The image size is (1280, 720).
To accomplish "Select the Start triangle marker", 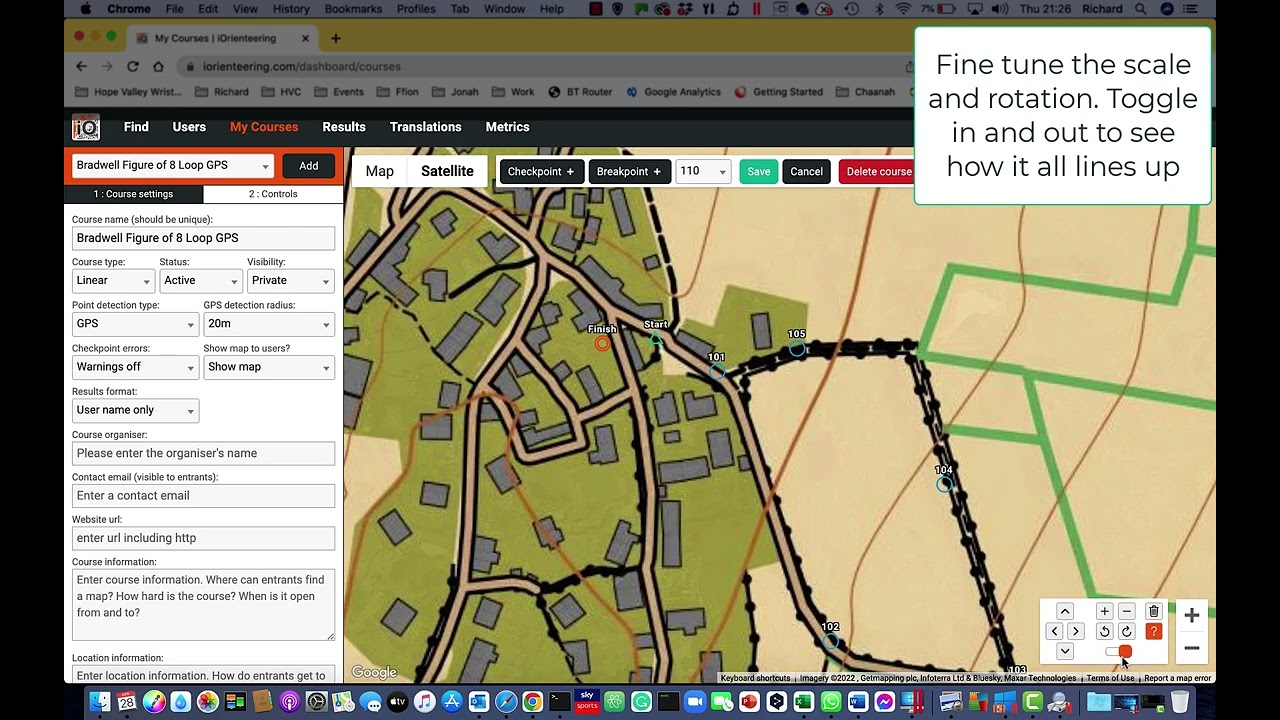I will pyautogui.click(x=656, y=339).
